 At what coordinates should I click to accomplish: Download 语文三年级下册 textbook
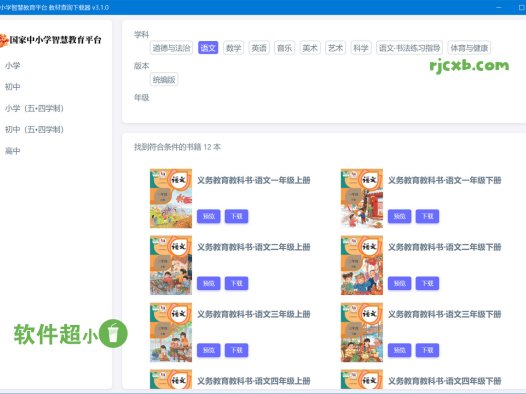(427, 350)
